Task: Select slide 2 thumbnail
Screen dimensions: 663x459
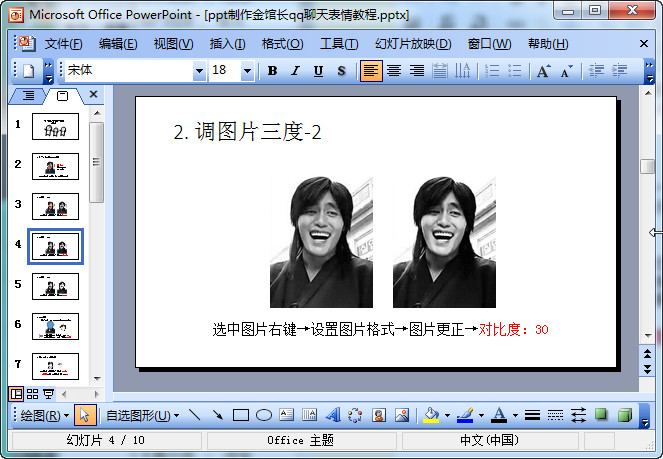Action: click(x=55, y=166)
